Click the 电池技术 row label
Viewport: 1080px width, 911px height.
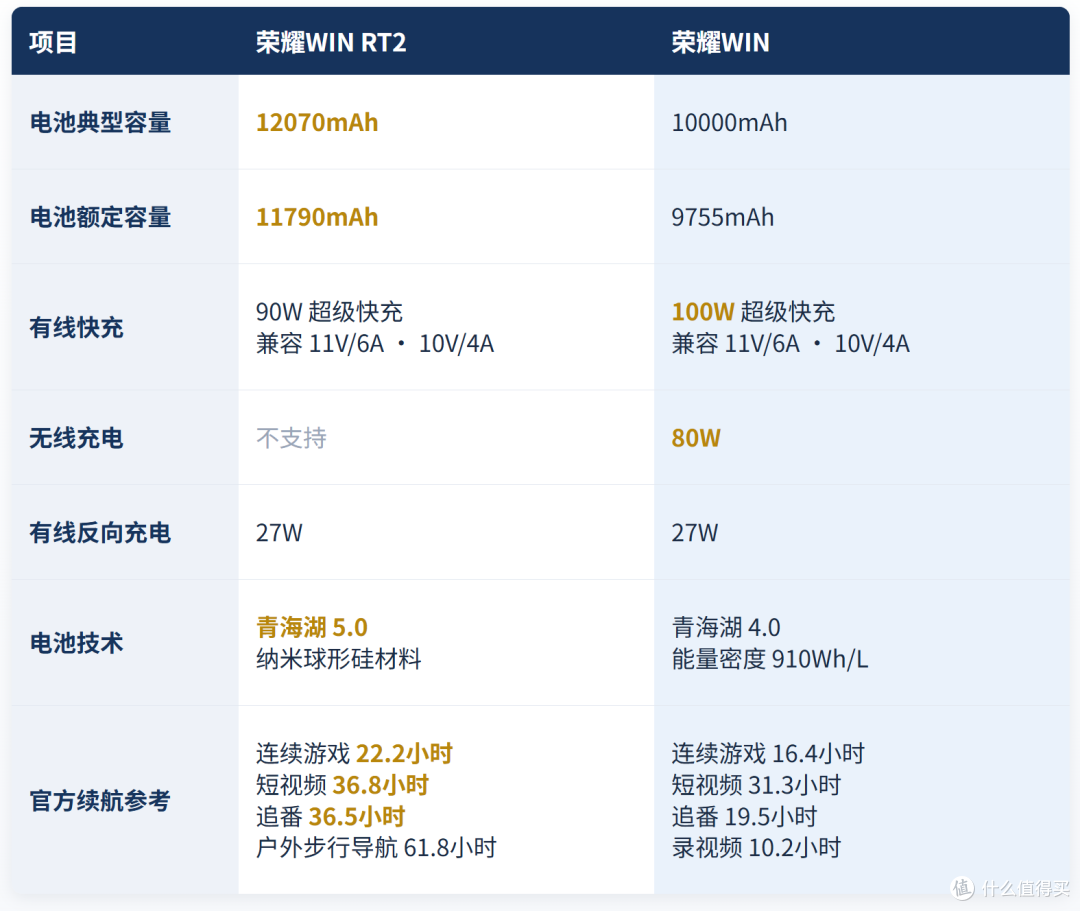[x=76, y=642]
